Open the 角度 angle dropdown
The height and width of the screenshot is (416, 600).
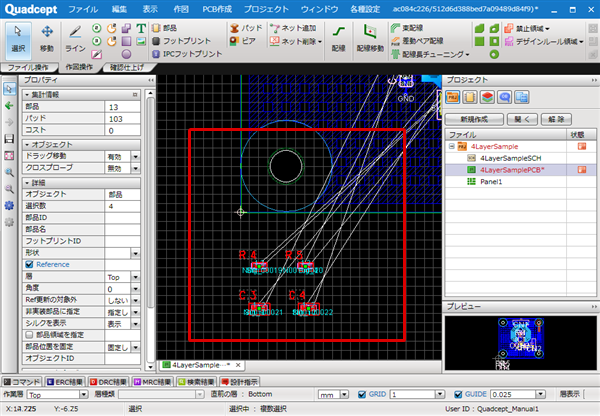click(x=135, y=289)
